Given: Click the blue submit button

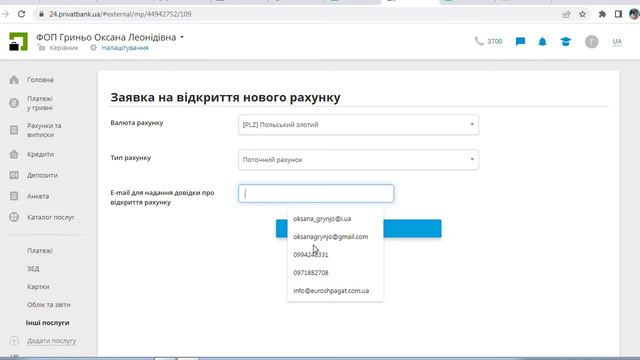Looking at the screenshot, I should [x=358, y=229].
